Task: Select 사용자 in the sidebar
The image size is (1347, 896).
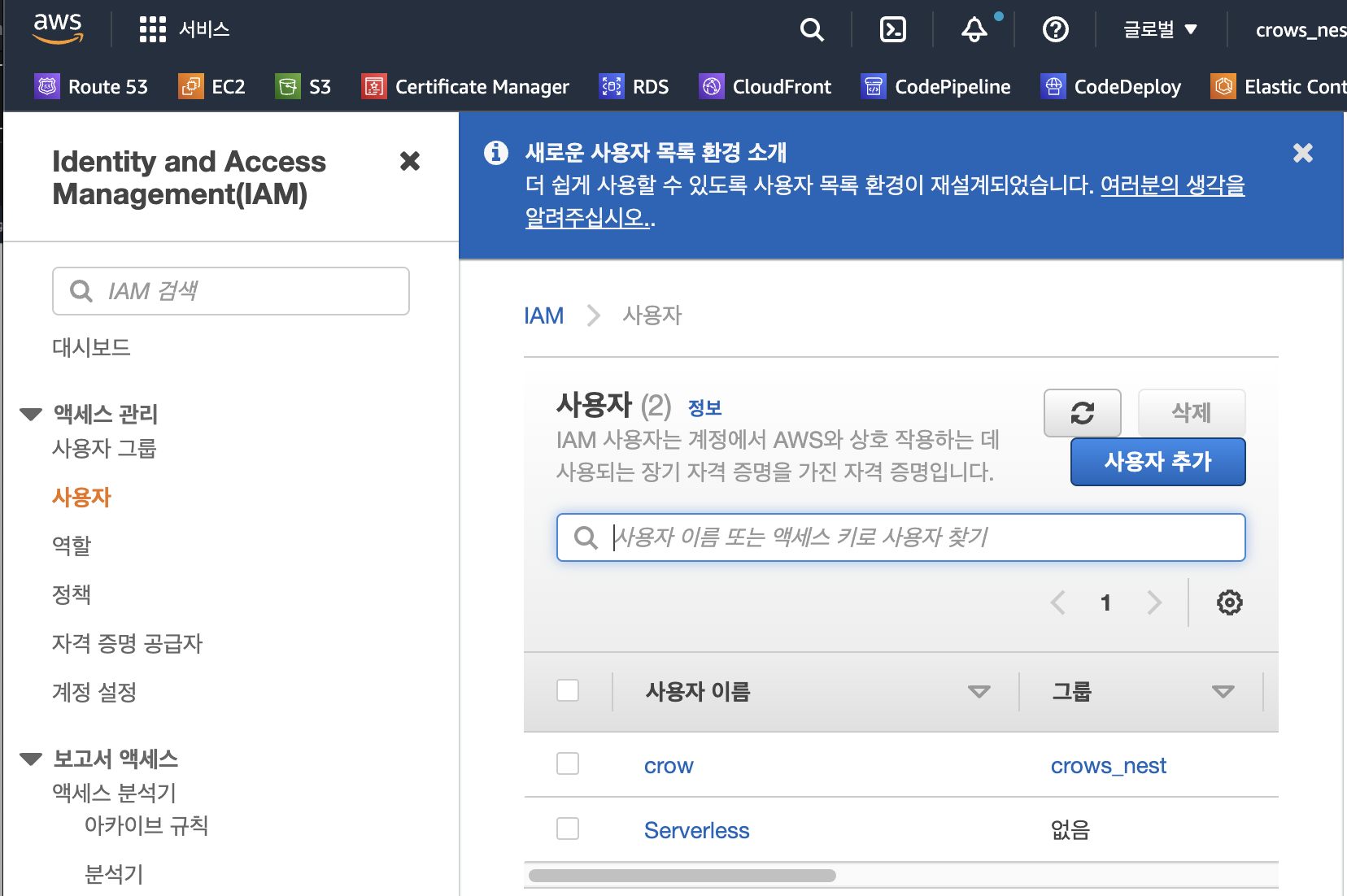Action: click(x=81, y=497)
